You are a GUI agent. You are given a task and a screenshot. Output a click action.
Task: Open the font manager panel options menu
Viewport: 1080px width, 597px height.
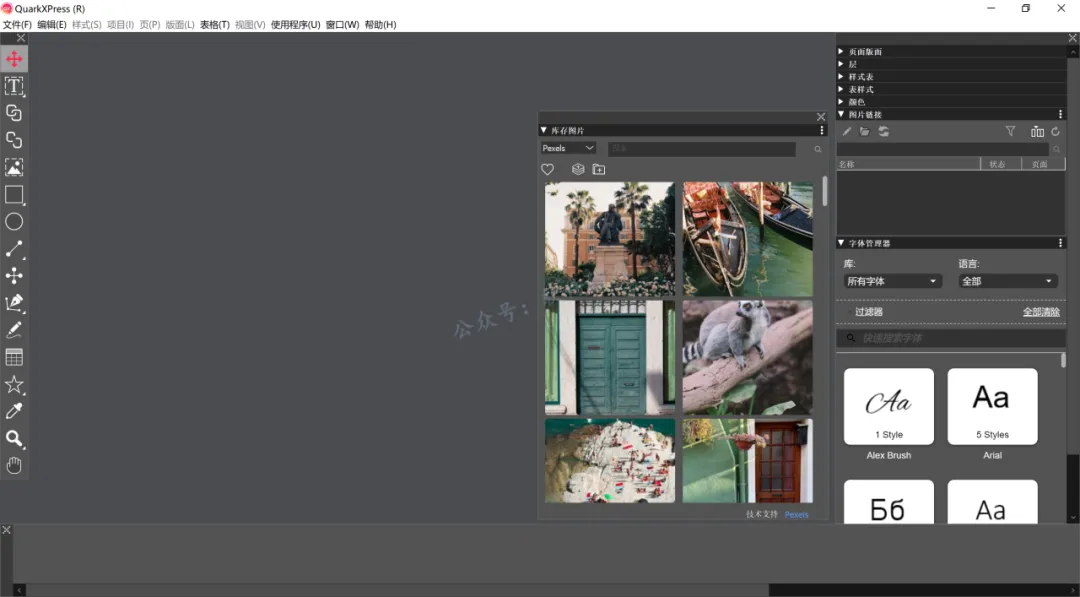(x=1060, y=243)
